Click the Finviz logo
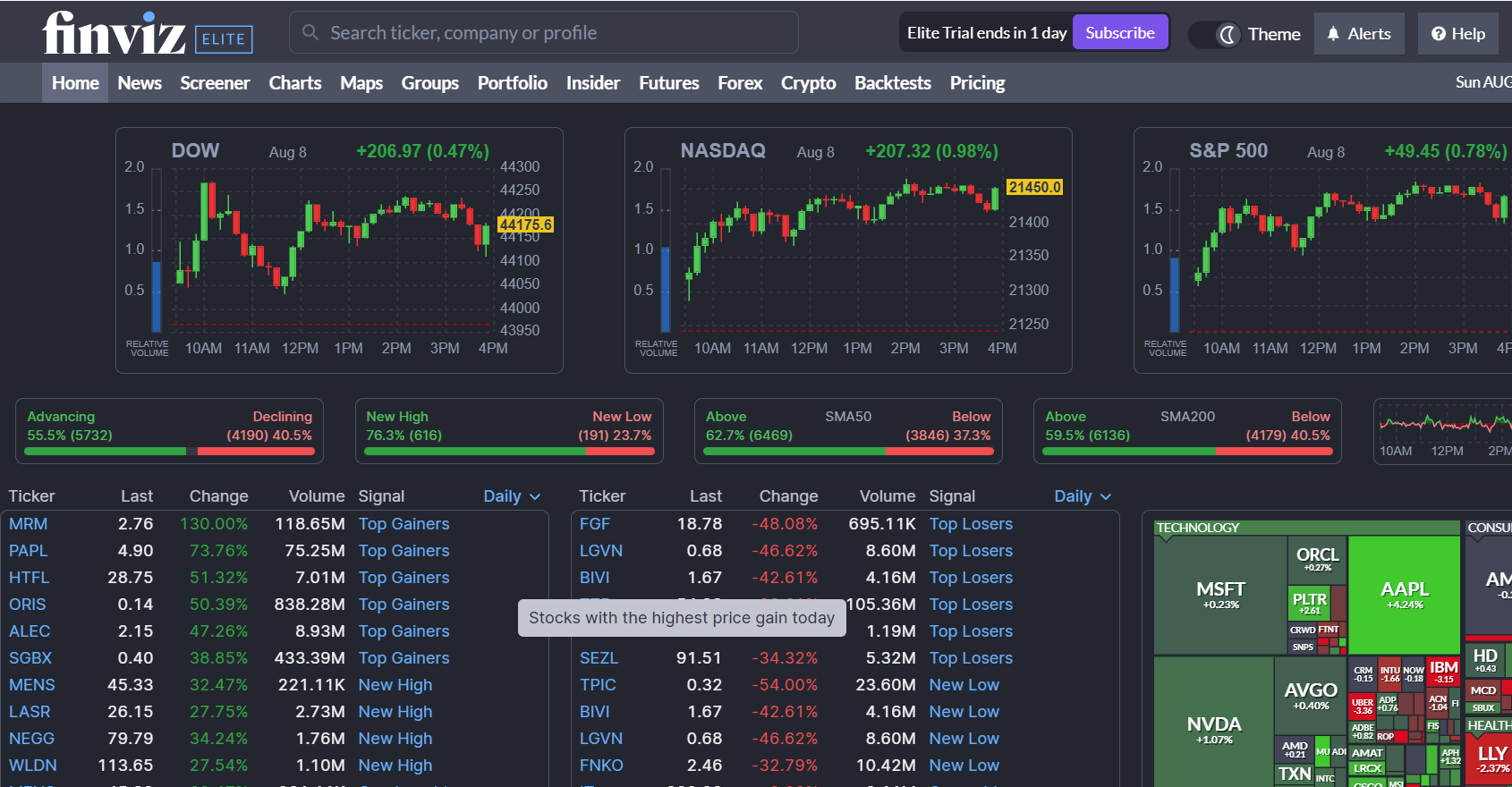 pos(114,33)
